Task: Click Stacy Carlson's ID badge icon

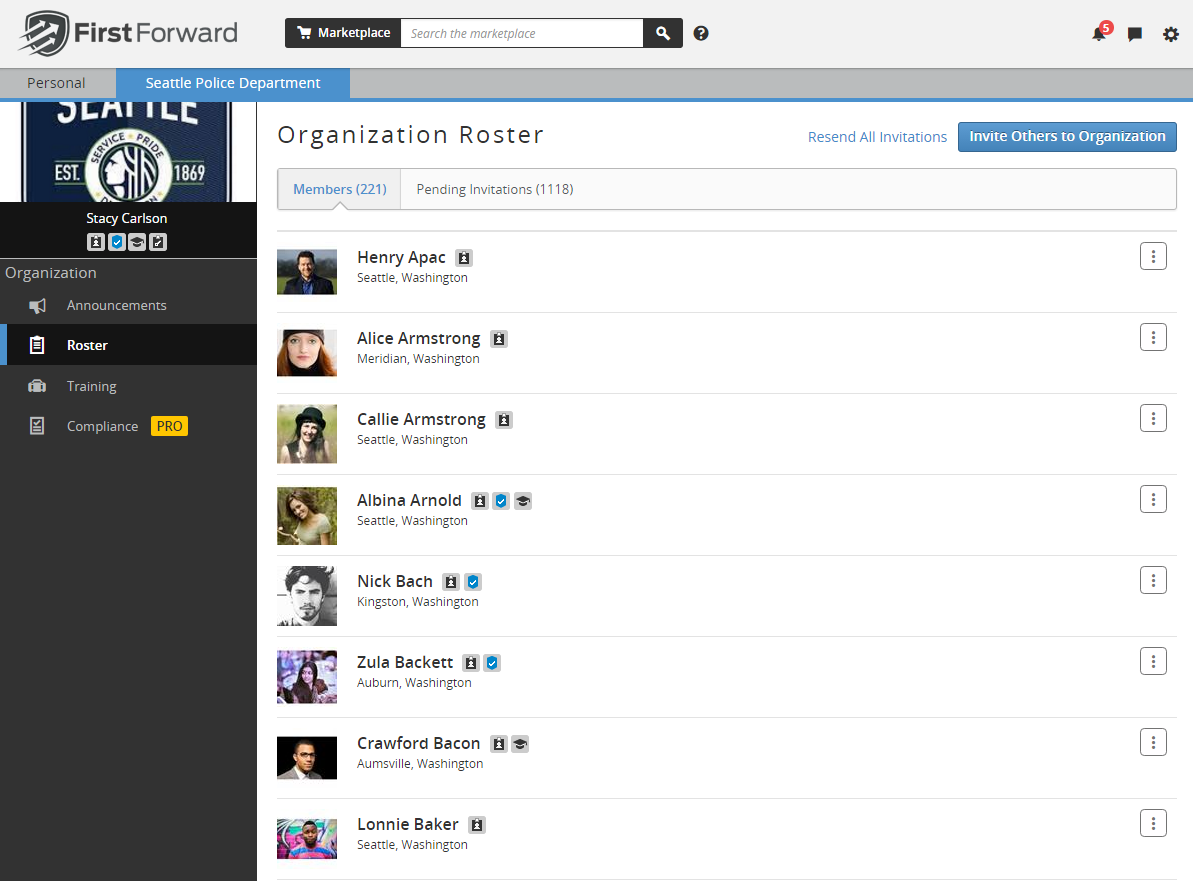Action: tap(96, 242)
